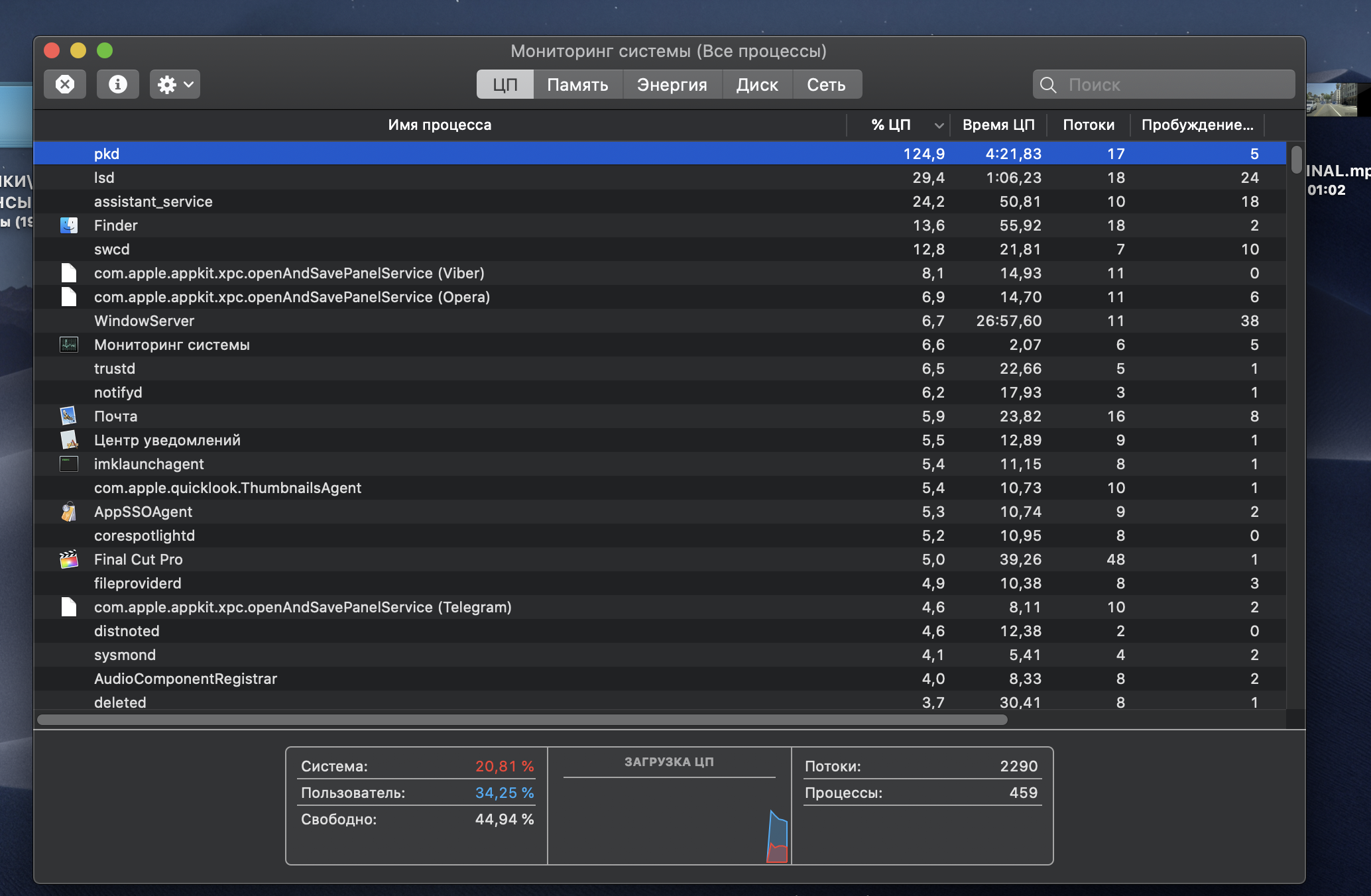This screenshot has height=896, width=1371.
Task: Click the AppSSOAgent icon
Action: pos(69,512)
